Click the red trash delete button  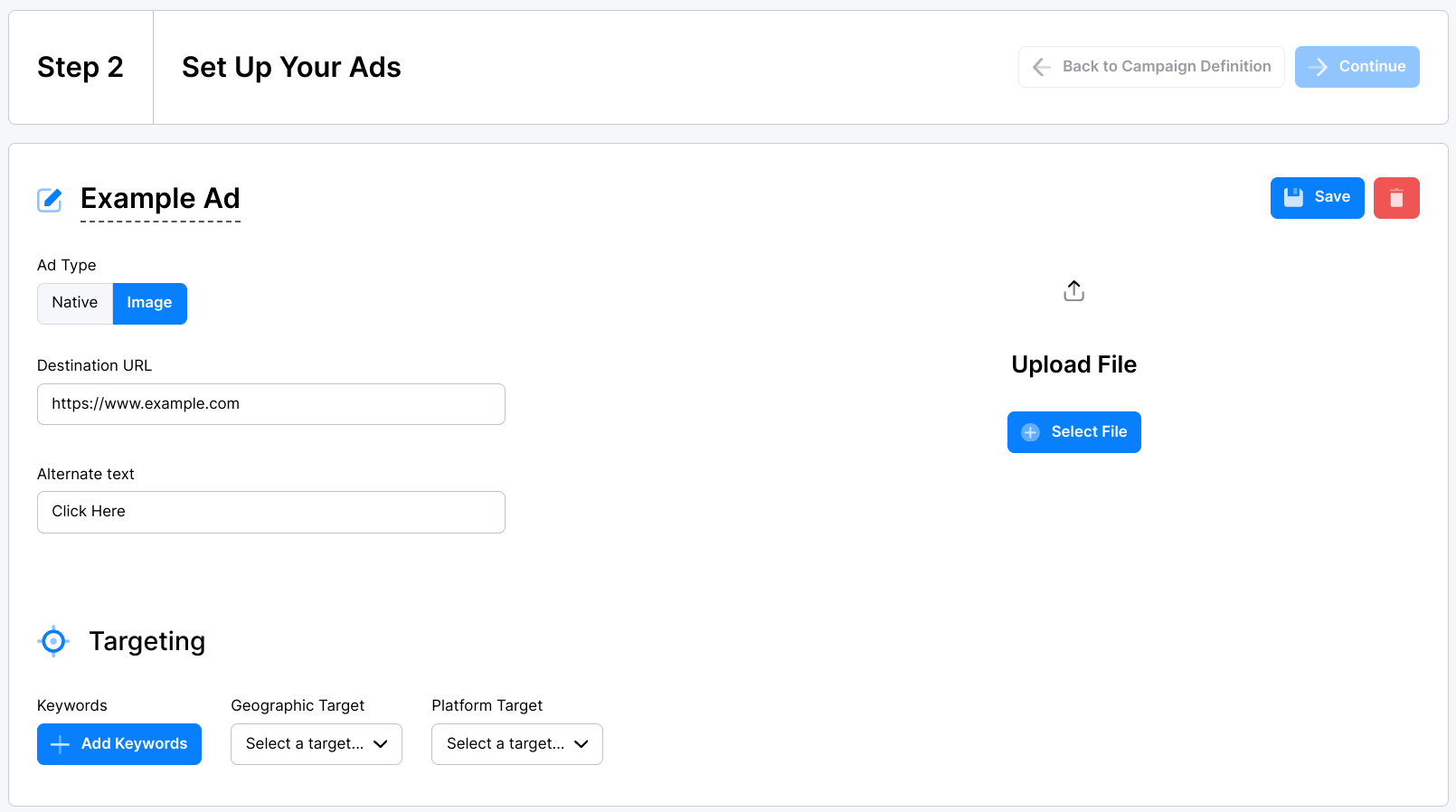(x=1396, y=198)
